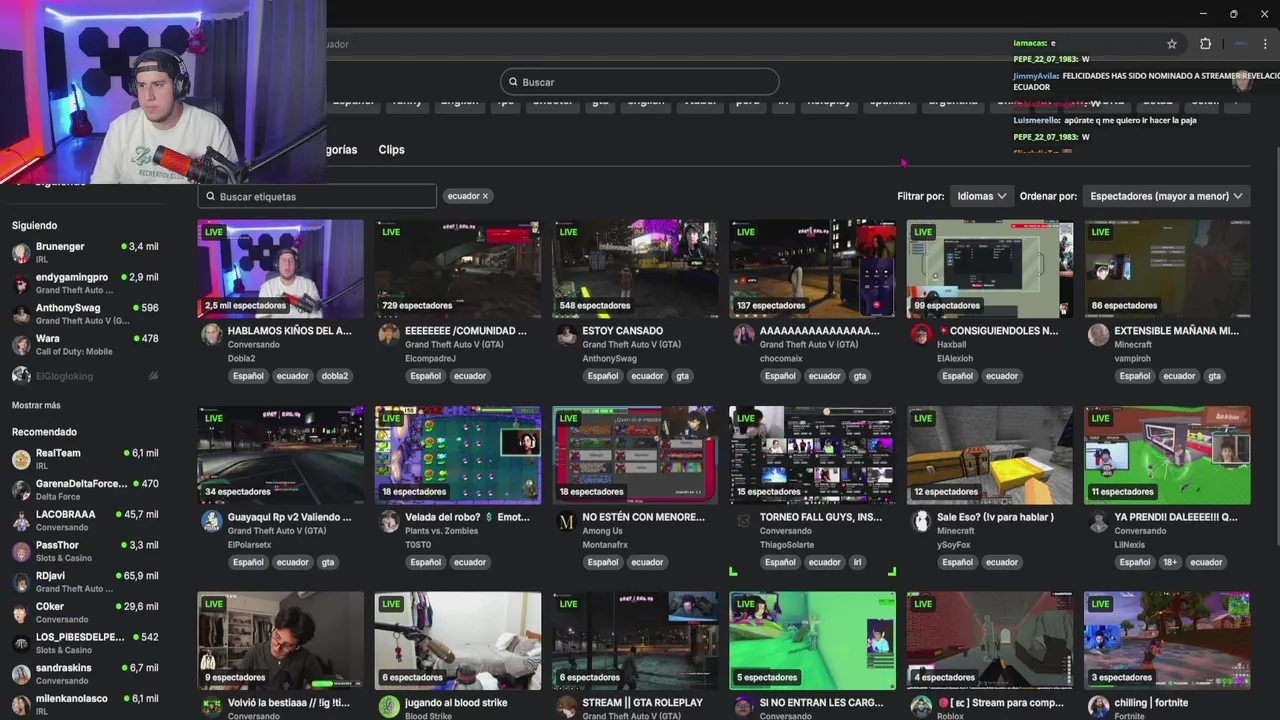This screenshot has width=1280, height=720.
Task: Click the Grand Theft Auto V (GTA) category under chocomaix stream
Action: click(x=808, y=345)
